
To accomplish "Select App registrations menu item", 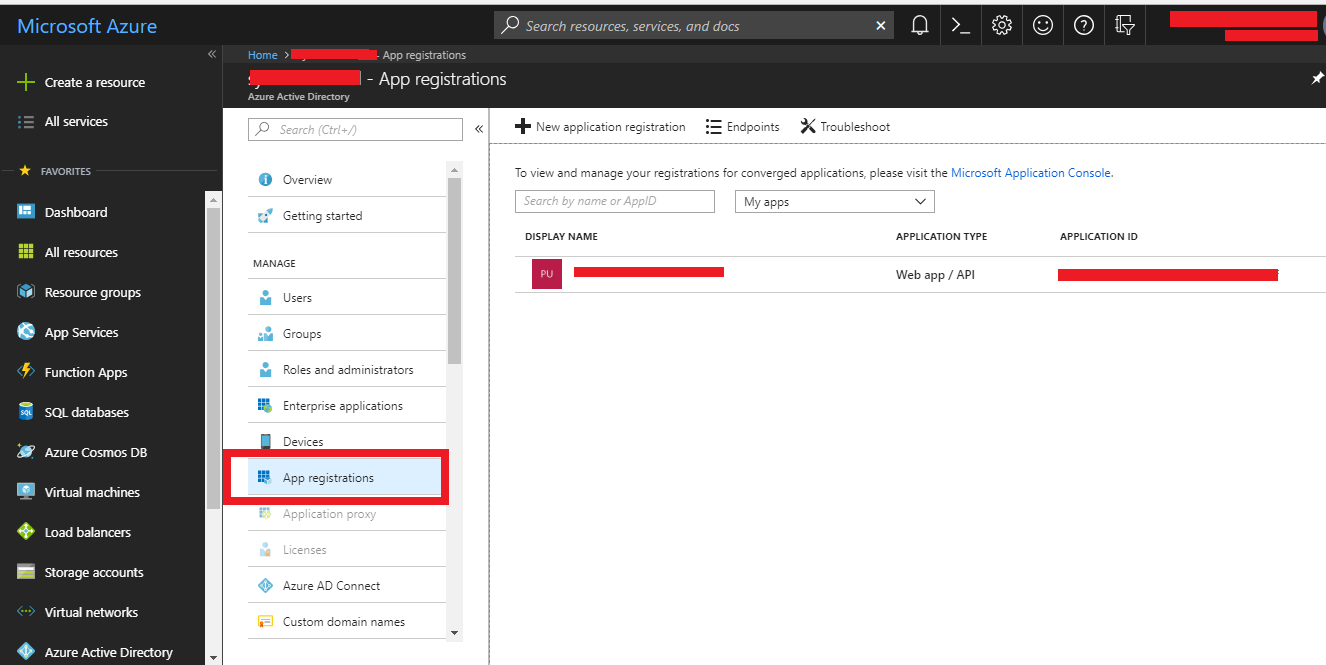I will [346, 478].
